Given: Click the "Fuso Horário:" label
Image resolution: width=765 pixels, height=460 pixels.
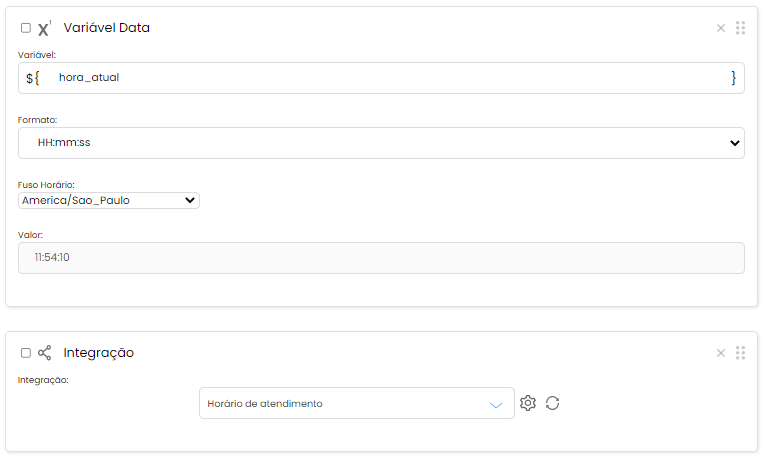Looking at the screenshot, I should click(46, 185).
